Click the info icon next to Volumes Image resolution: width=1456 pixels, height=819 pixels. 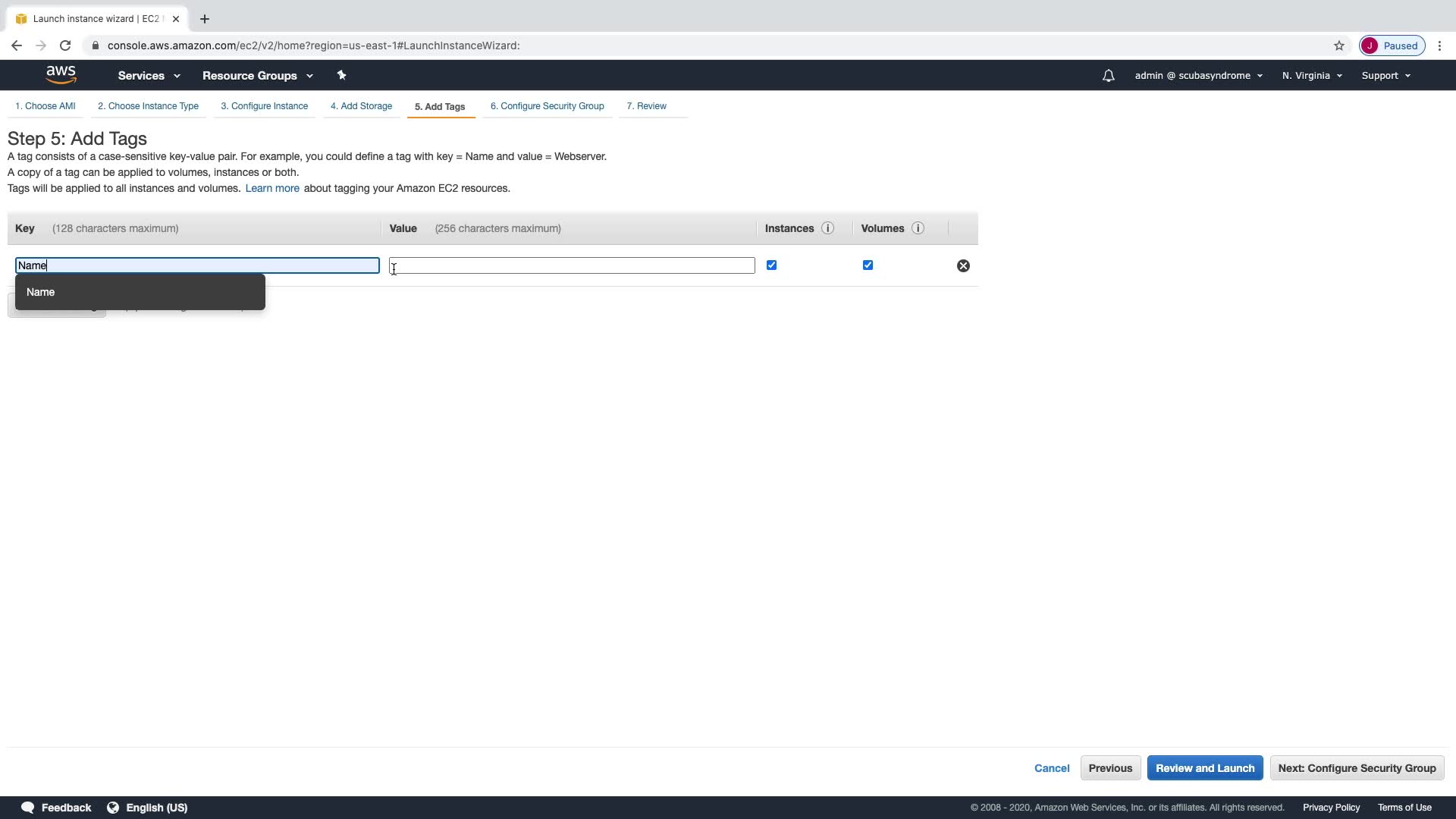[x=918, y=228]
